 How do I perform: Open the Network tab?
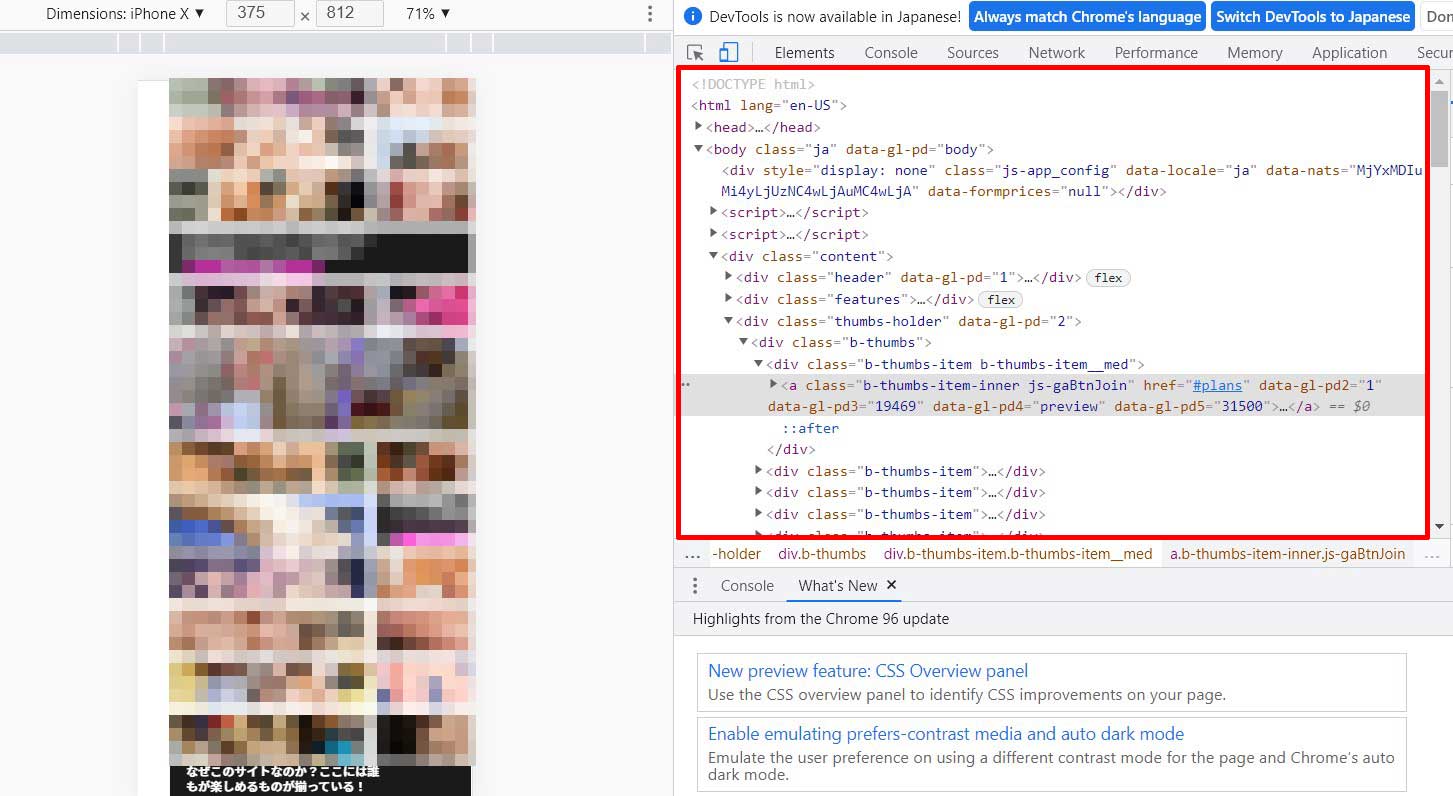[x=1057, y=53]
